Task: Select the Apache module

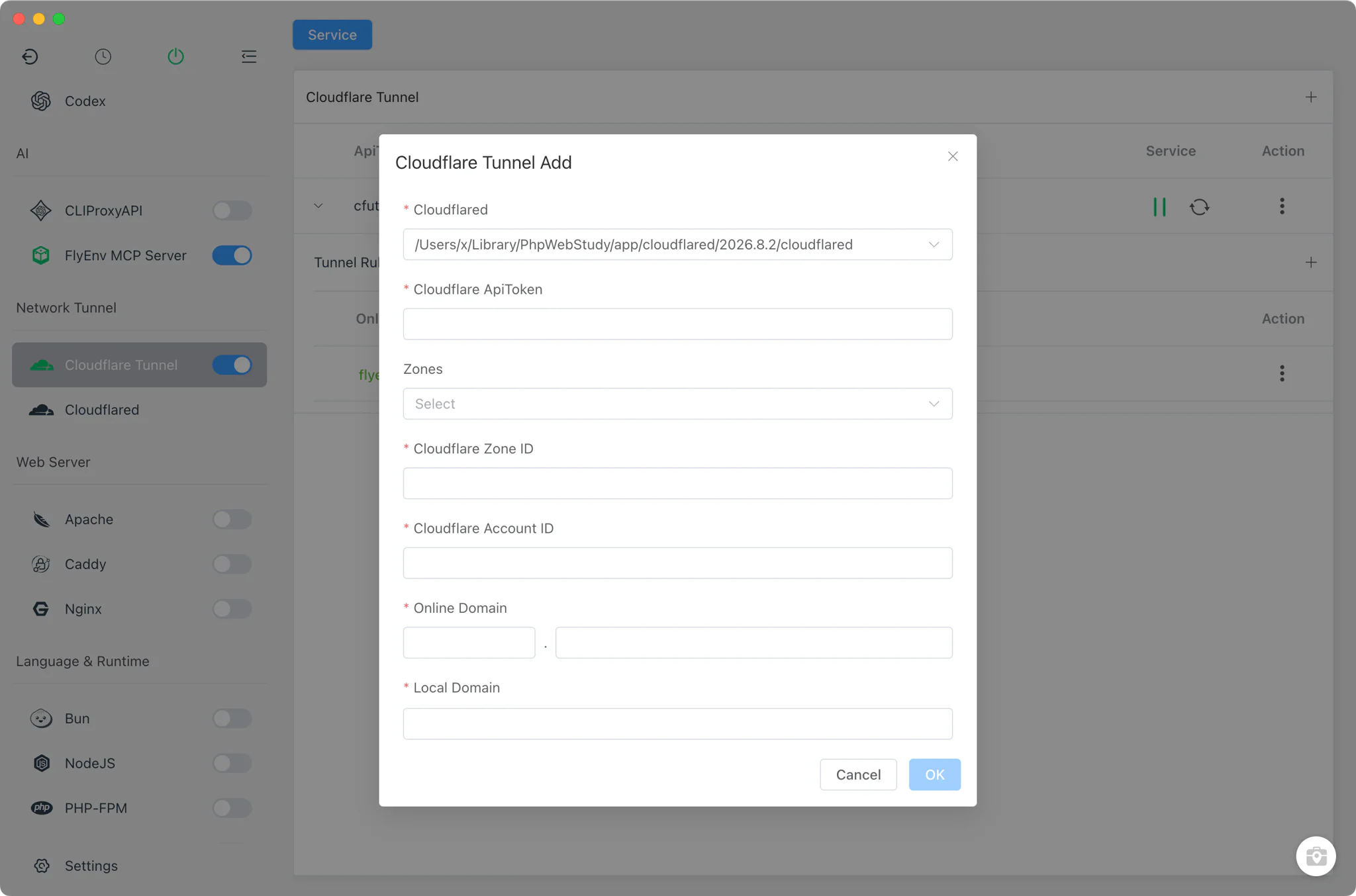Action: coord(89,519)
